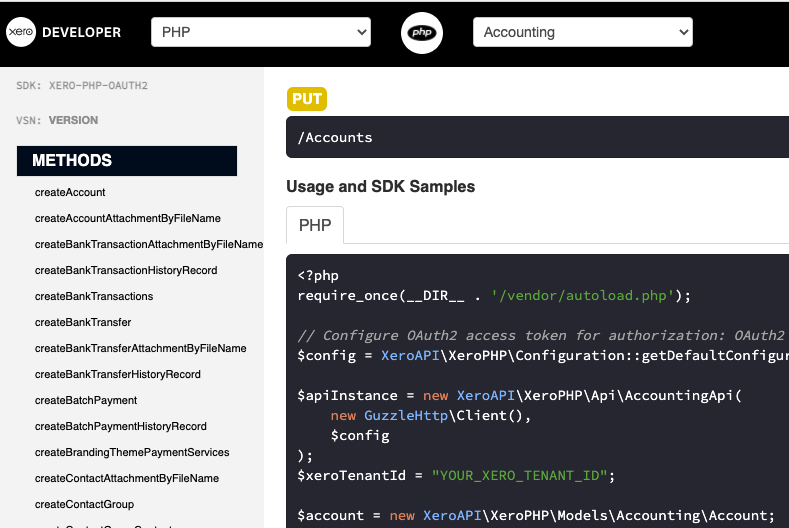Click GuzzleHttp in the code sample
The image size is (789, 528).
click(406, 416)
